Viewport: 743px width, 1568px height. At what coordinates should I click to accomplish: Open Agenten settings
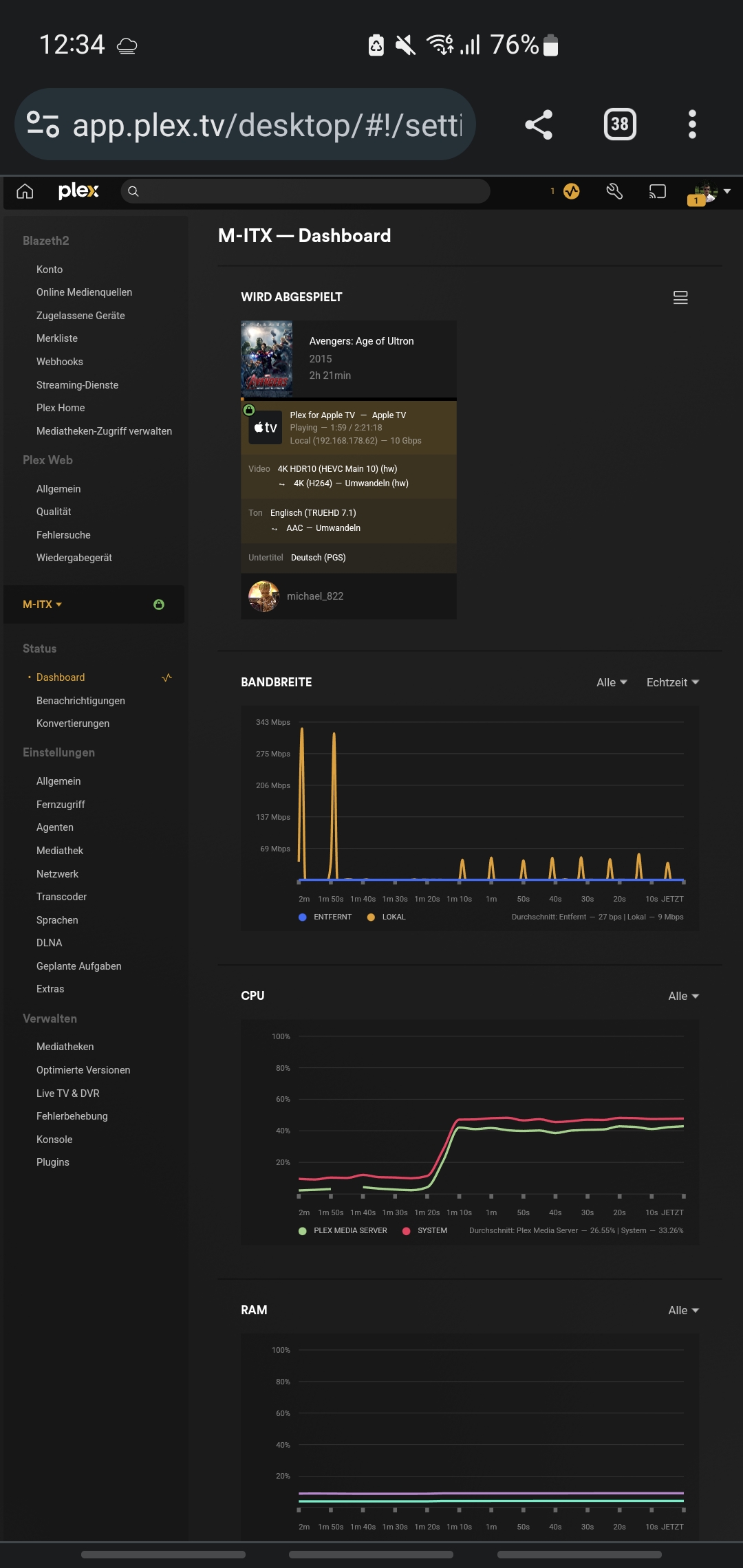(x=55, y=827)
